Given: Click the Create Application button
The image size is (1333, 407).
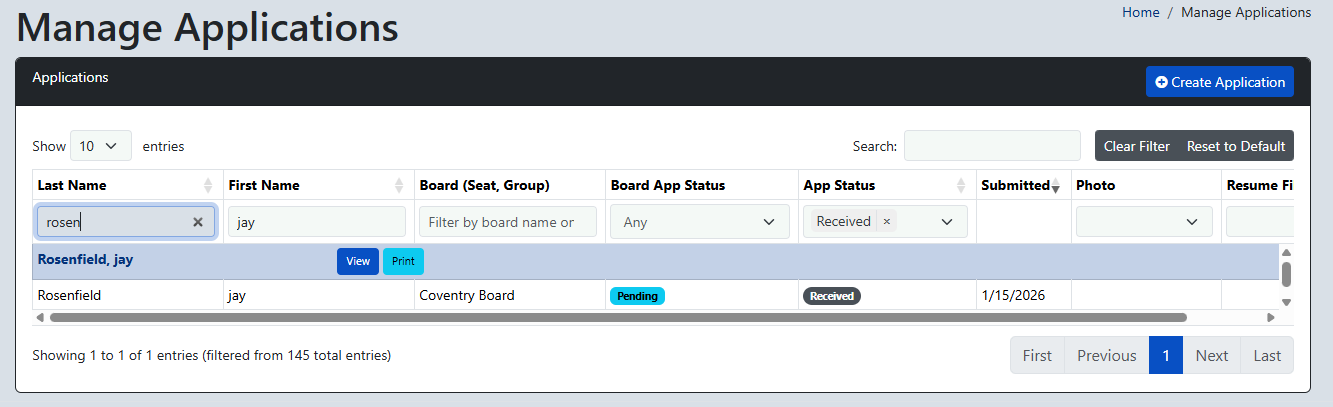Looking at the screenshot, I should point(1220,82).
